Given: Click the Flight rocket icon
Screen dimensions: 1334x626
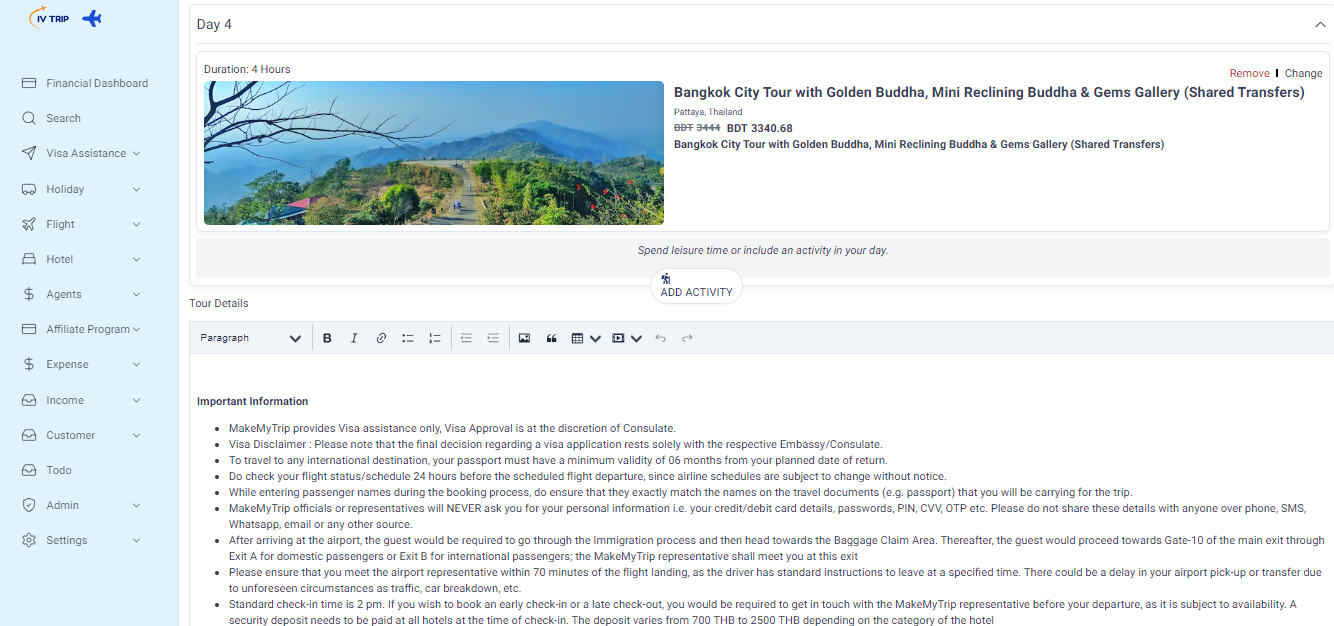Looking at the screenshot, I should click(29, 224).
